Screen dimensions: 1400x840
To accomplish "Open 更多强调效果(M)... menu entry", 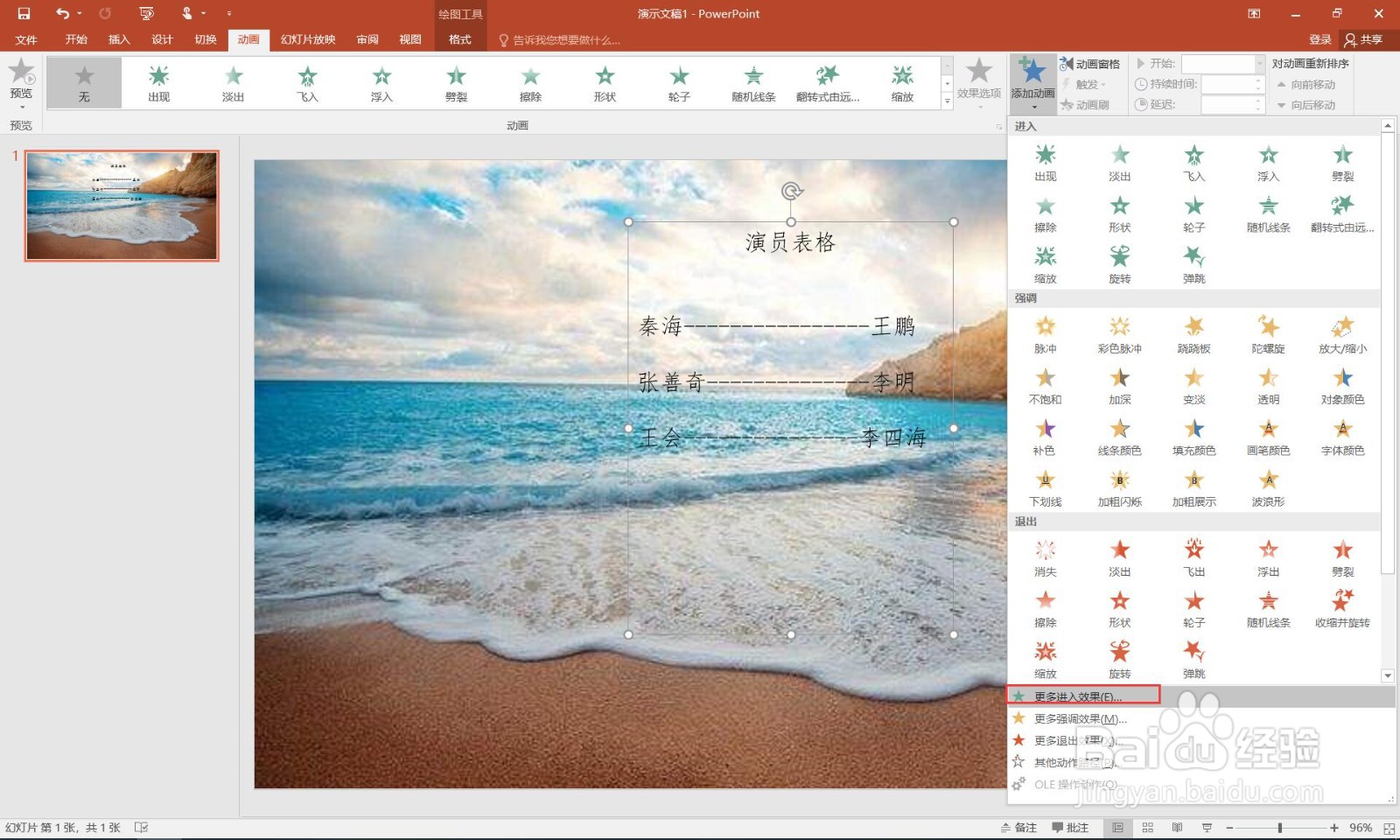I will [1200, 718].
